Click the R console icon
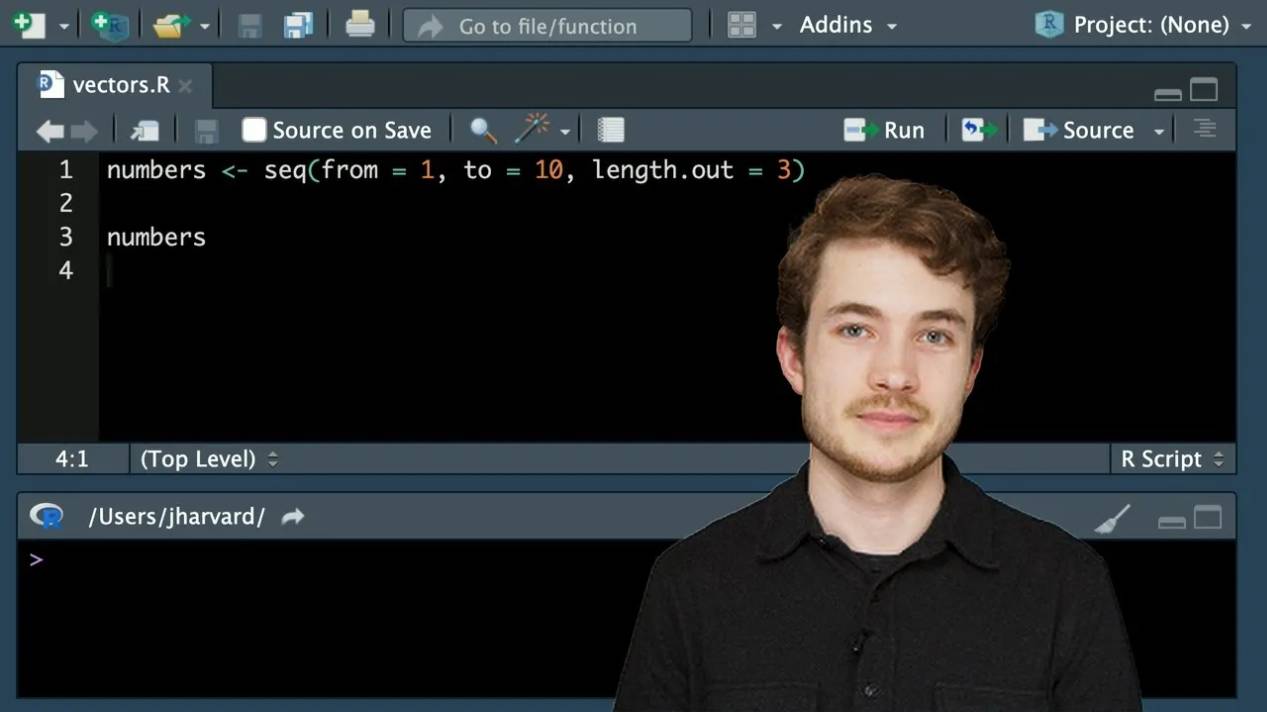This screenshot has height=712, width=1267. [x=47, y=516]
